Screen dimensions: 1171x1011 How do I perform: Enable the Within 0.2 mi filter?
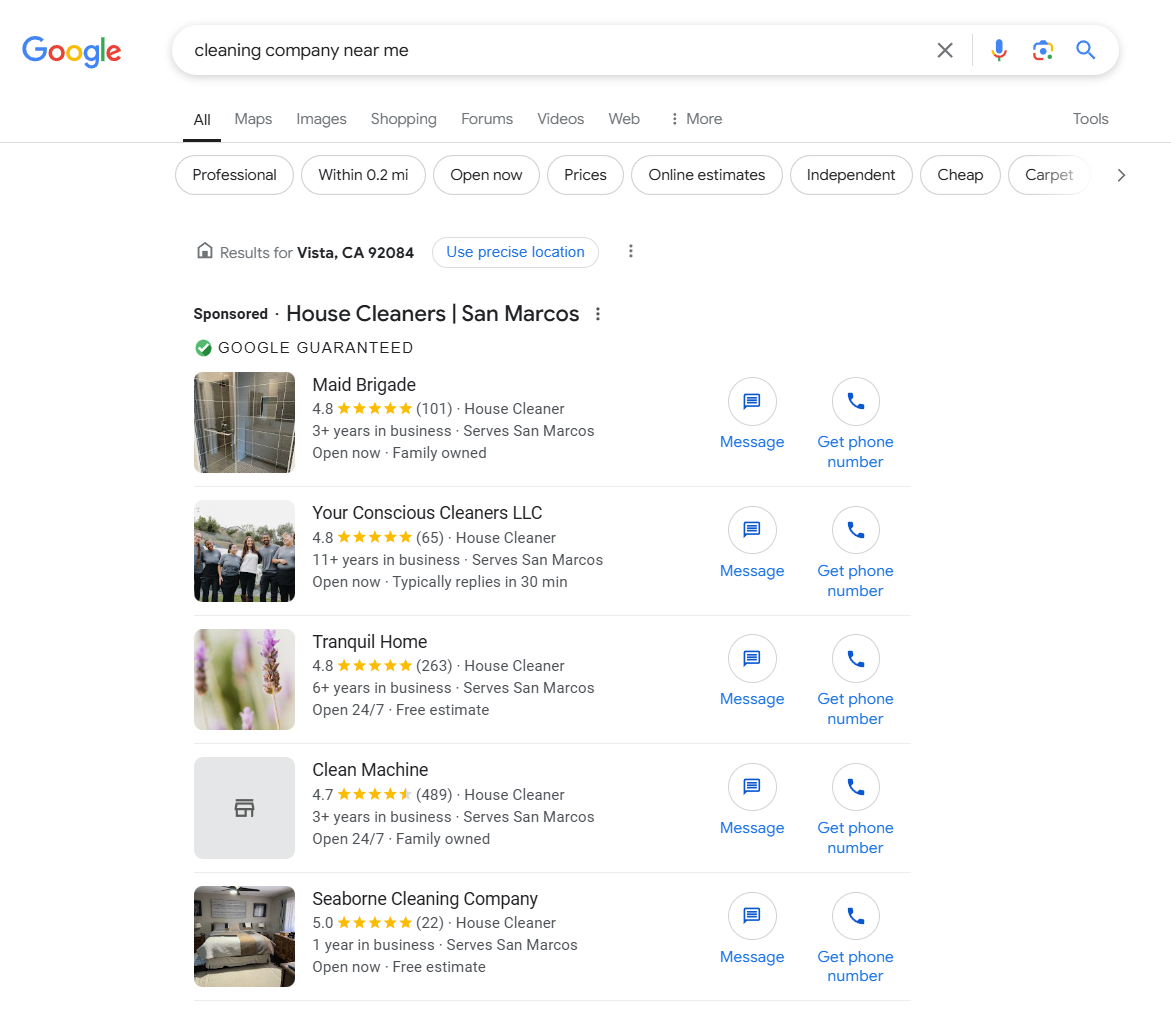(363, 175)
